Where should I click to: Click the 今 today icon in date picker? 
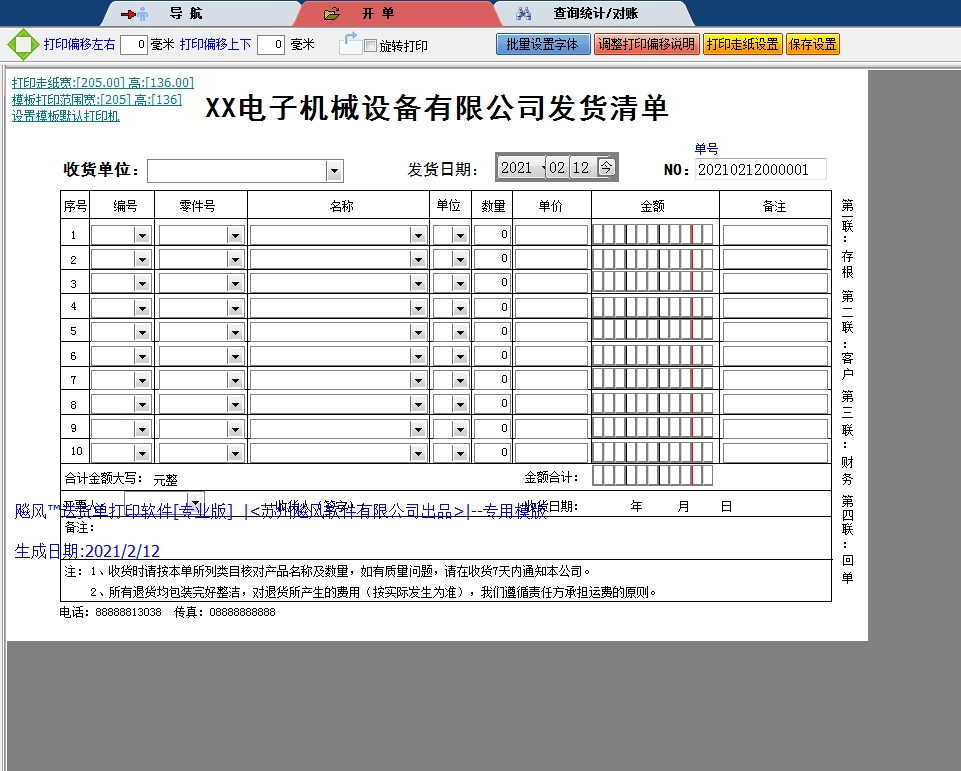click(606, 167)
